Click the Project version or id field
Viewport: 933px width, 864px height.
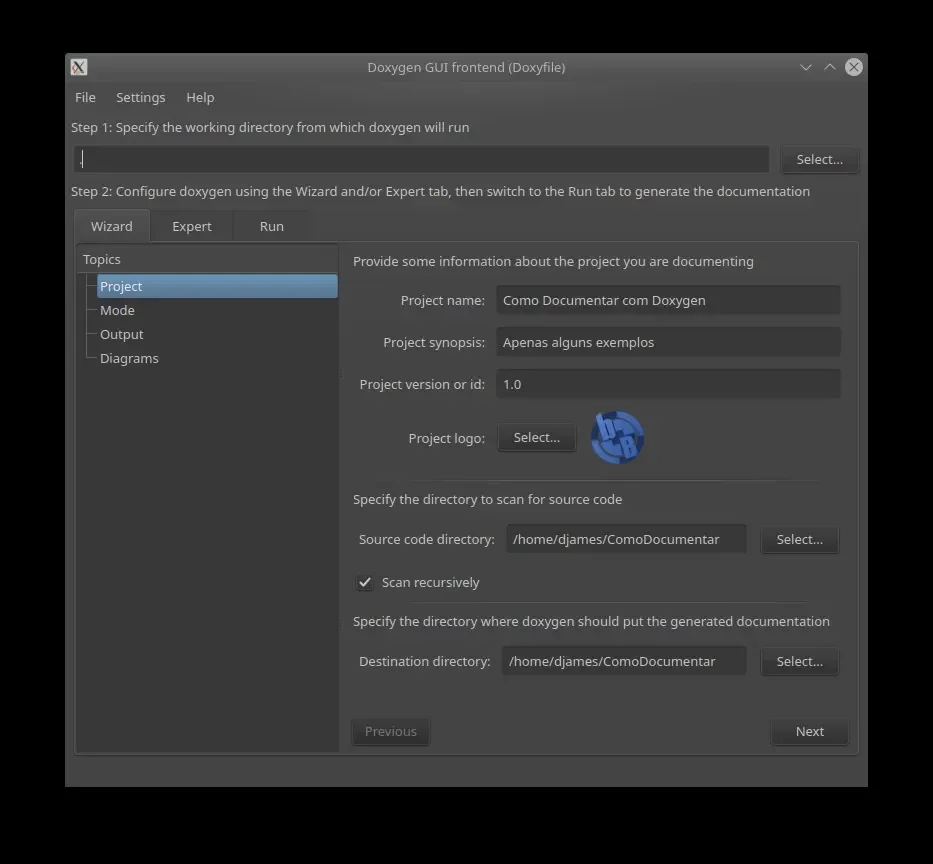click(668, 384)
